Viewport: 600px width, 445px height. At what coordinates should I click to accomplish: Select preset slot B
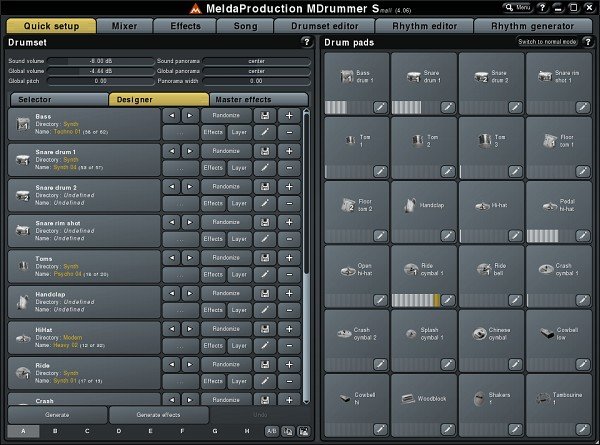pos(55,431)
